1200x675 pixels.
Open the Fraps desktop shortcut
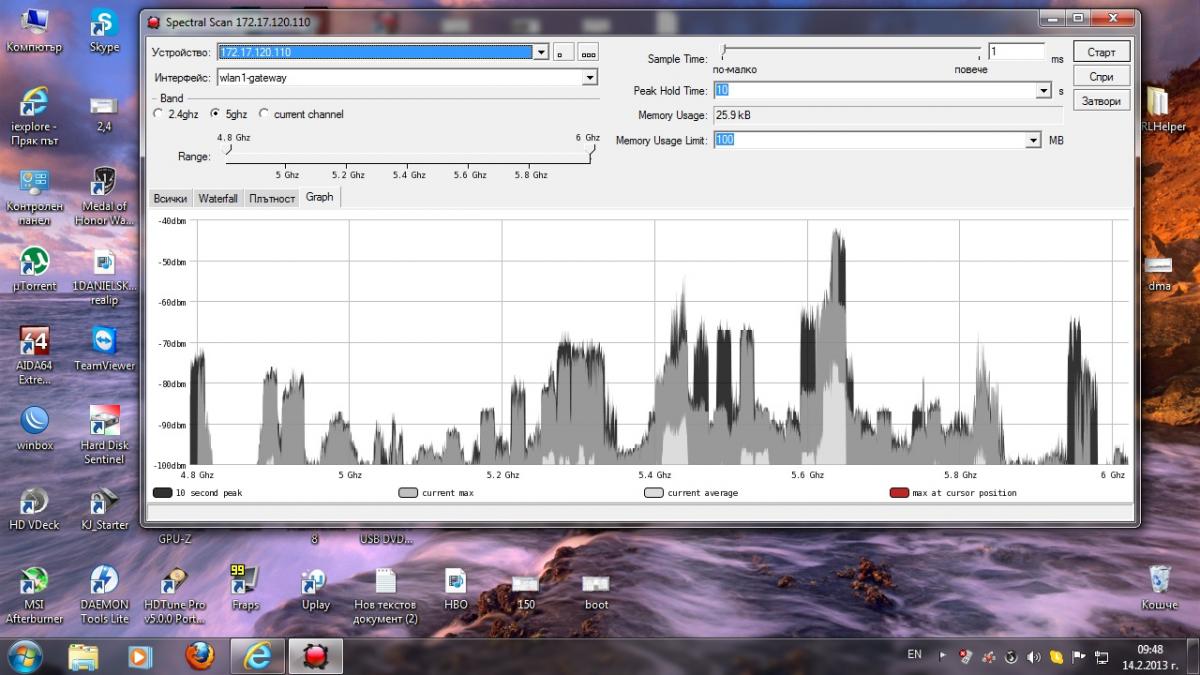[245, 581]
